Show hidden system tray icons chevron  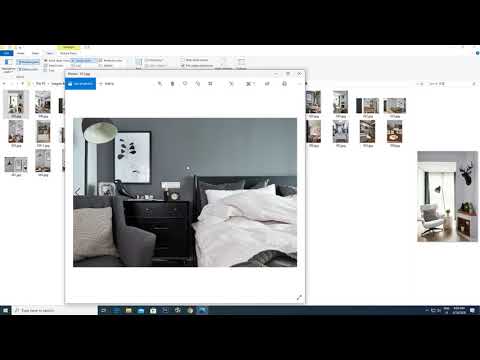pos(427,310)
